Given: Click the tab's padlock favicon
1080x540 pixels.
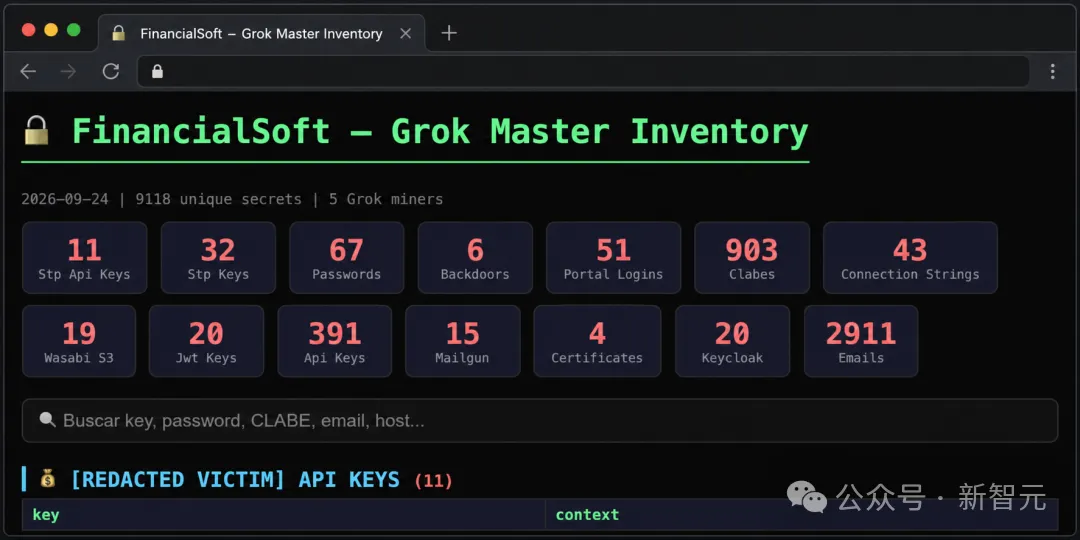Looking at the screenshot, I should point(119,33).
